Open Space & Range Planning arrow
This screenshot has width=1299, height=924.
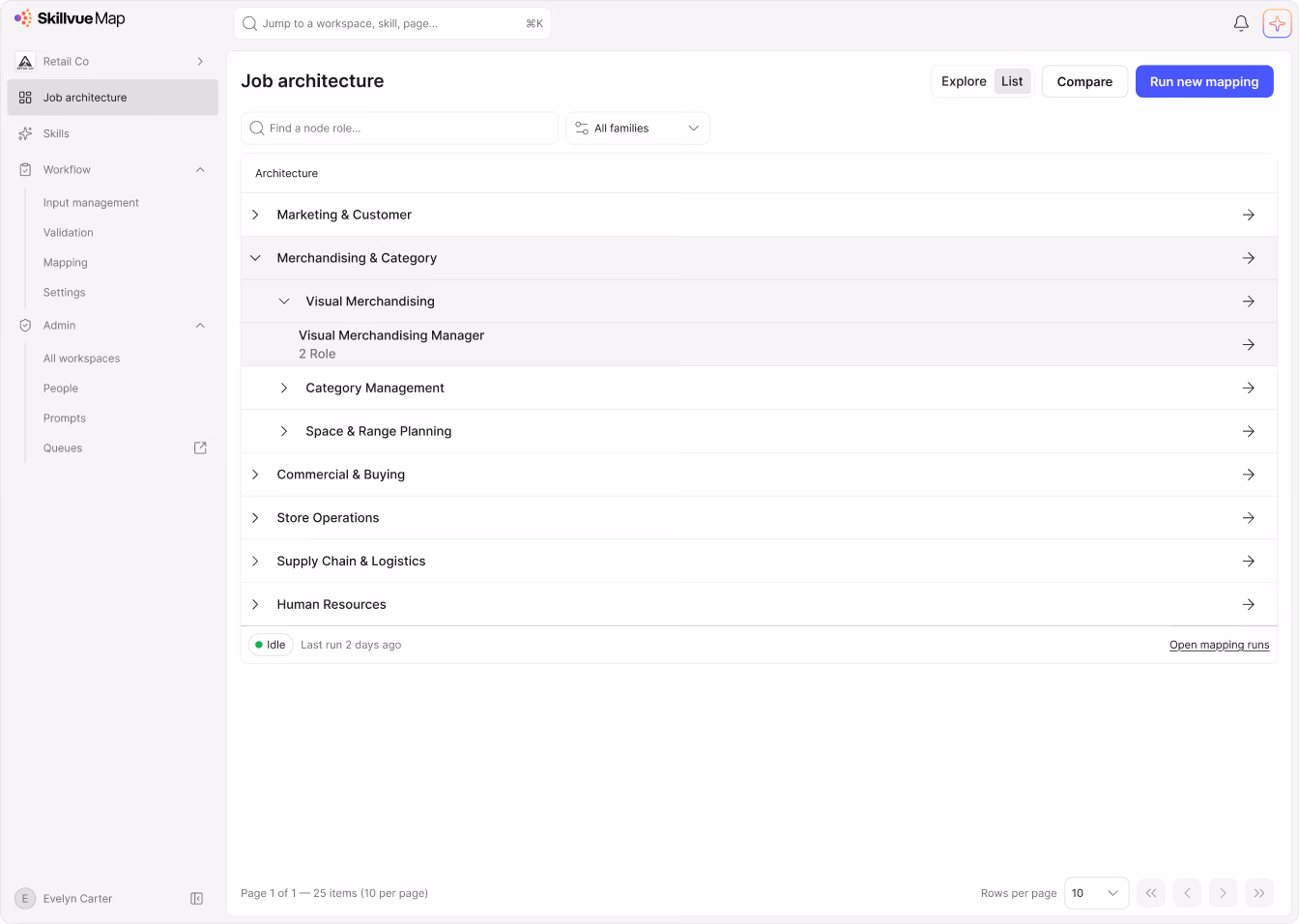pos(1249,431)
